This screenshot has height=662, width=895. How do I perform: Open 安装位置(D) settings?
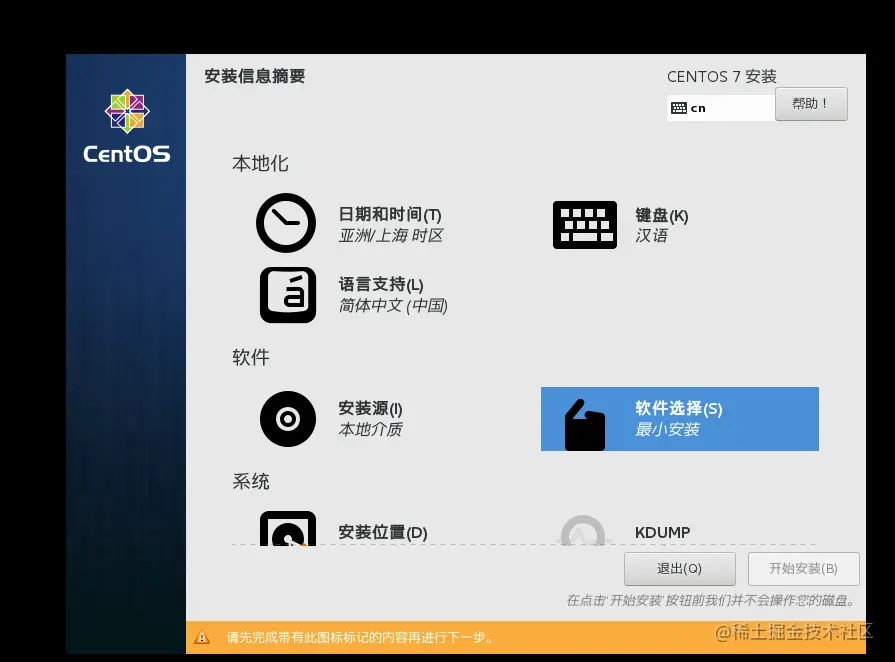pos(382,532)
